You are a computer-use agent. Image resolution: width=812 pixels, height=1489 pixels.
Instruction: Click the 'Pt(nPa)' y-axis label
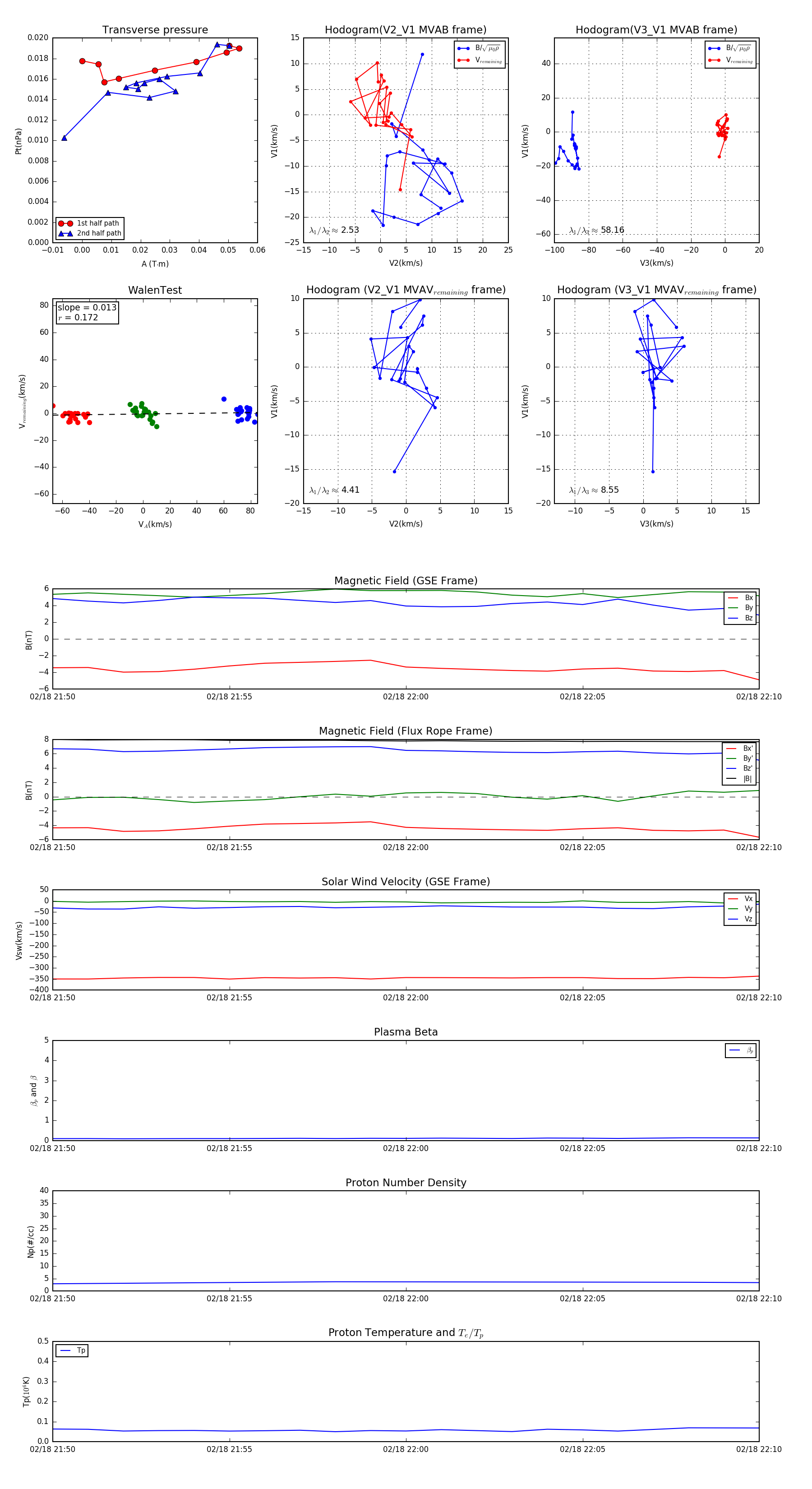[18, 140]
